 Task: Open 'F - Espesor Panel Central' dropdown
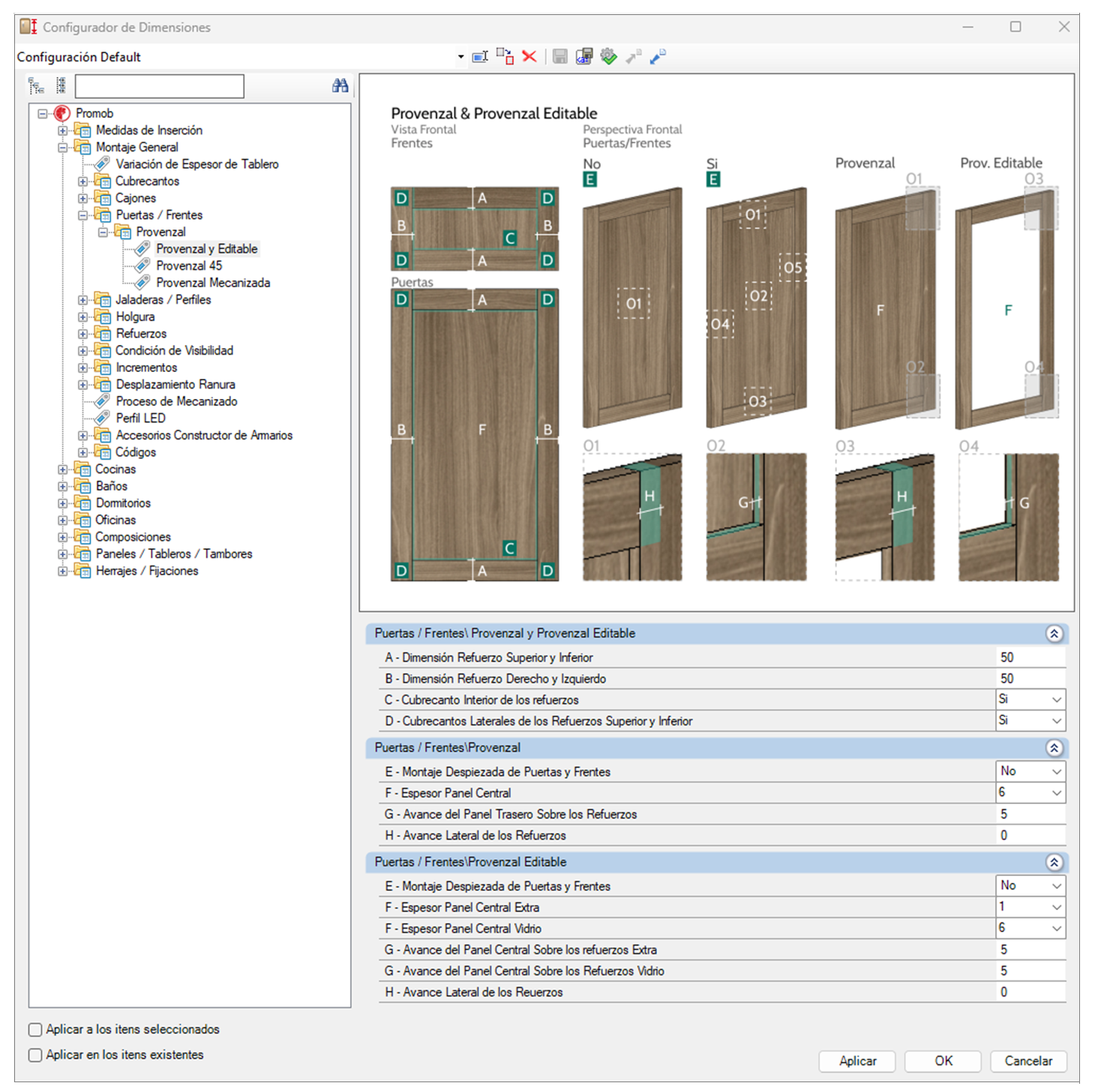[x=1056, y=793]
